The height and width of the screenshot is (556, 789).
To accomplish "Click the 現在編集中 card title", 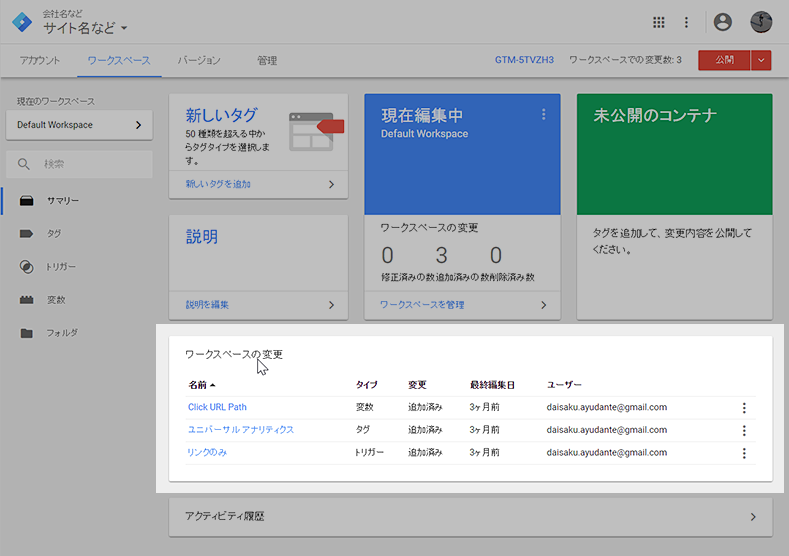I will [x=422, y=115].
